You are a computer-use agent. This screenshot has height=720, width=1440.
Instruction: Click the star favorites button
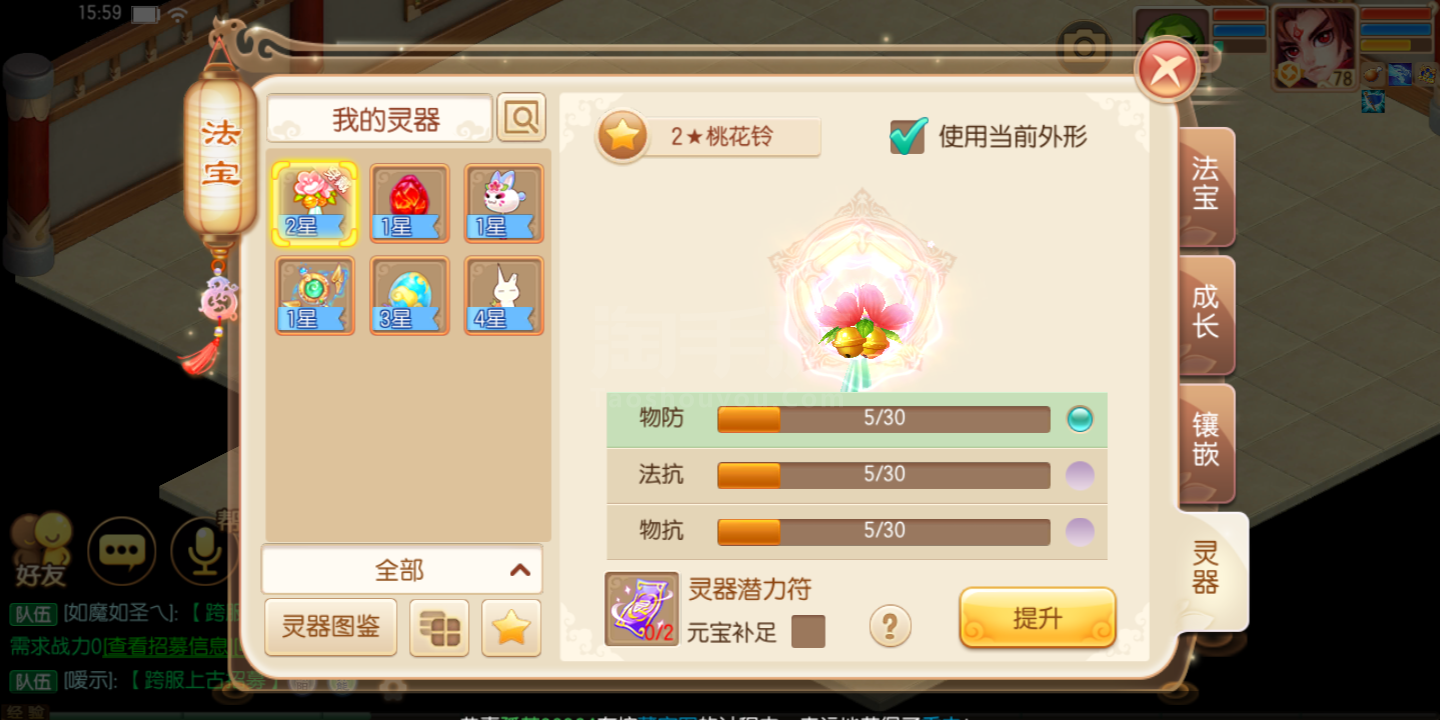[511, 628]
